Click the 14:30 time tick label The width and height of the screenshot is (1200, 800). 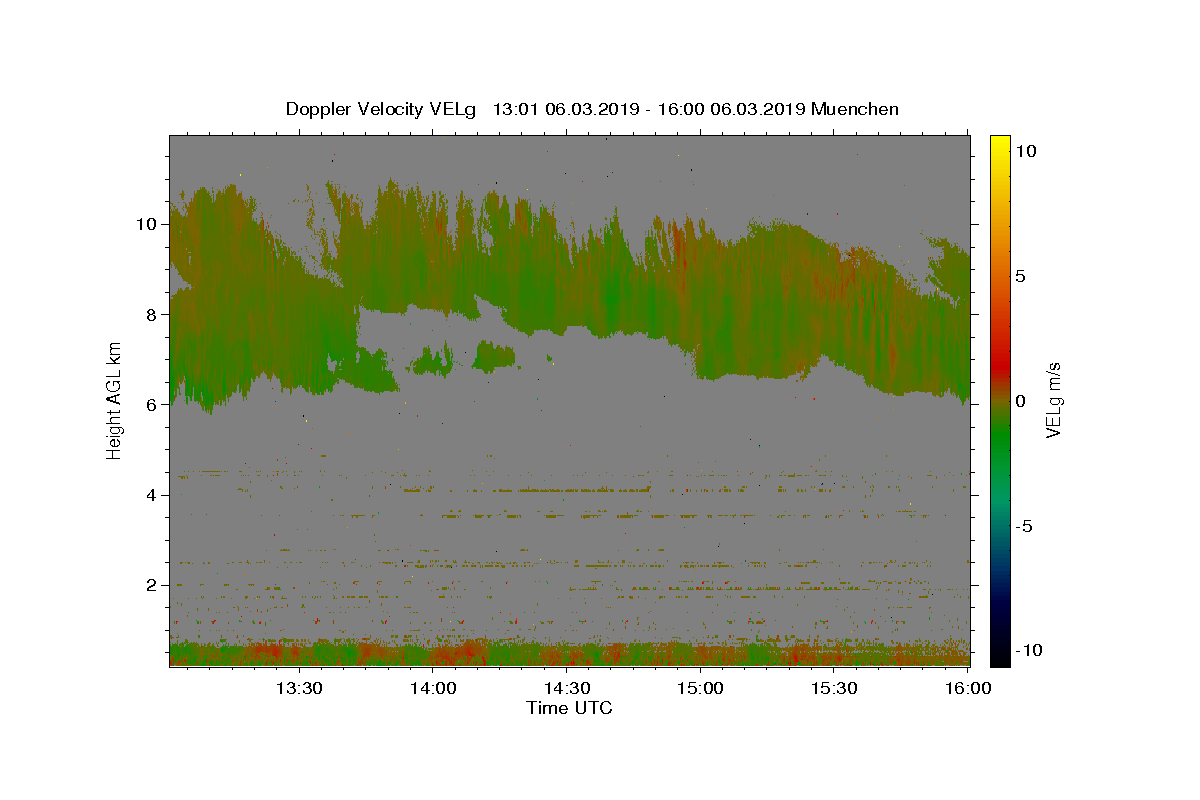(566, 688)
